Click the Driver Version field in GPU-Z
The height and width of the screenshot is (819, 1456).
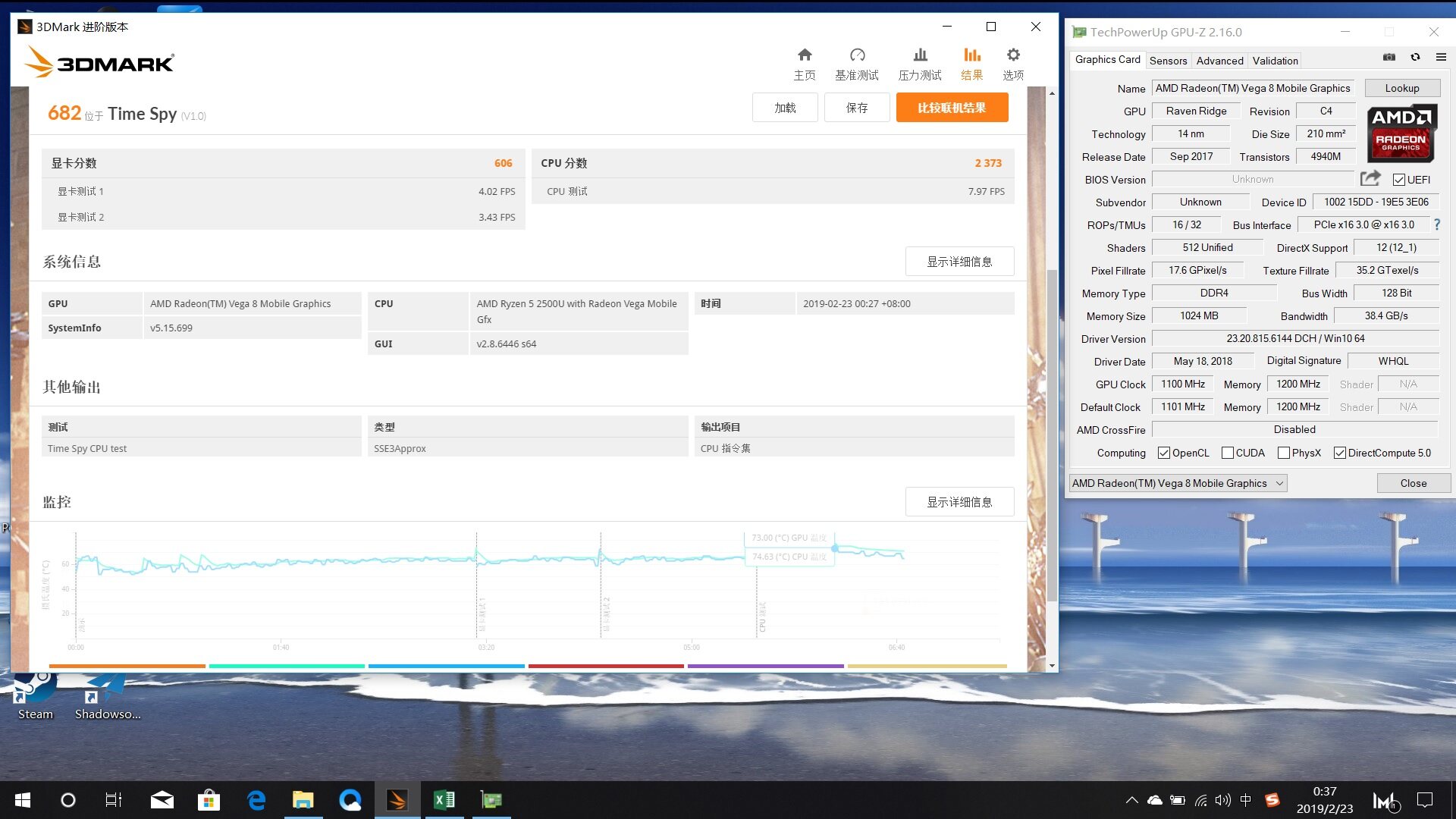pyautogui.click(x=1294, y=339)
